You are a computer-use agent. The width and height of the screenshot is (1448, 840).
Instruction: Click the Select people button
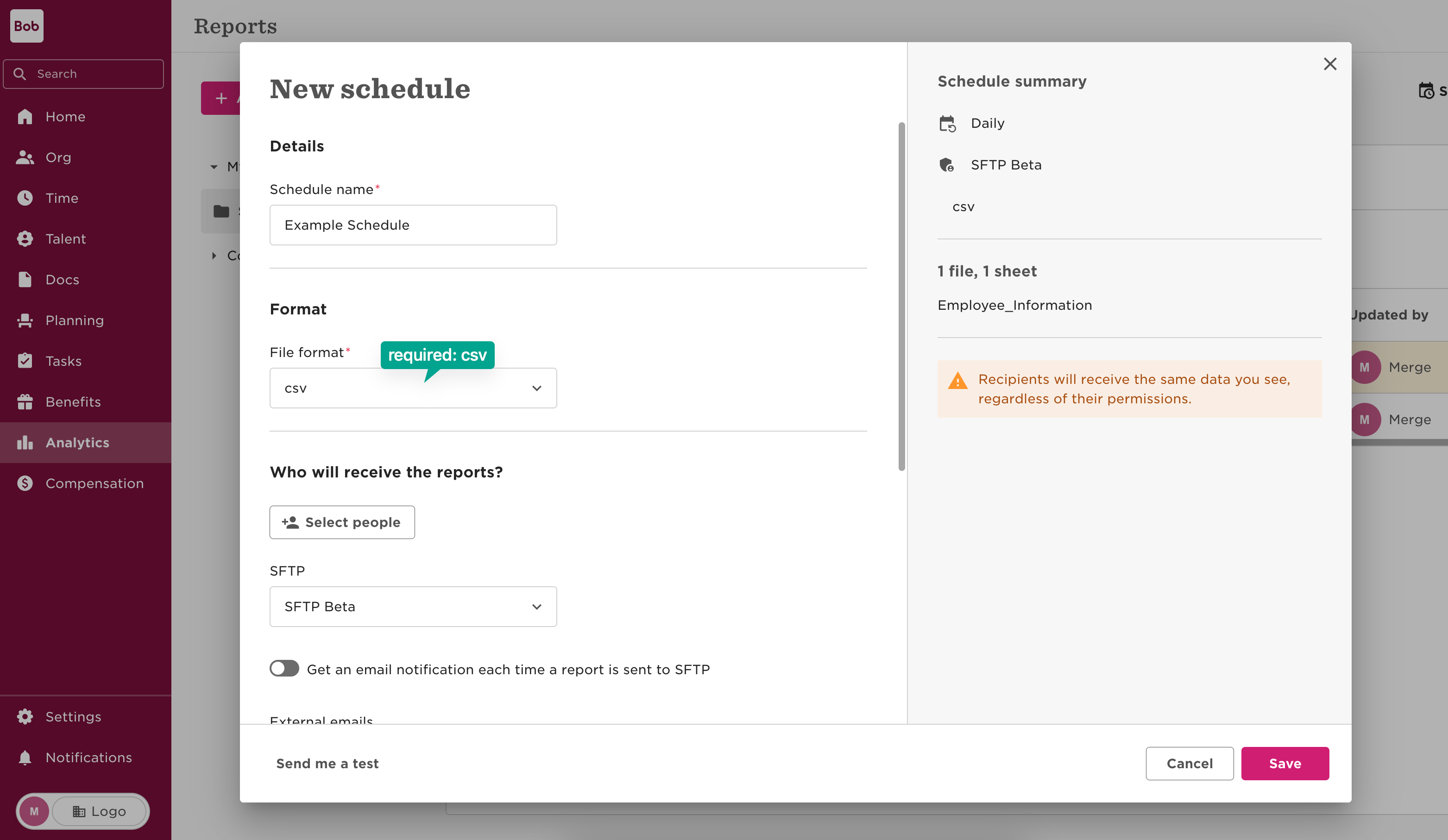(x=342, y=522)
